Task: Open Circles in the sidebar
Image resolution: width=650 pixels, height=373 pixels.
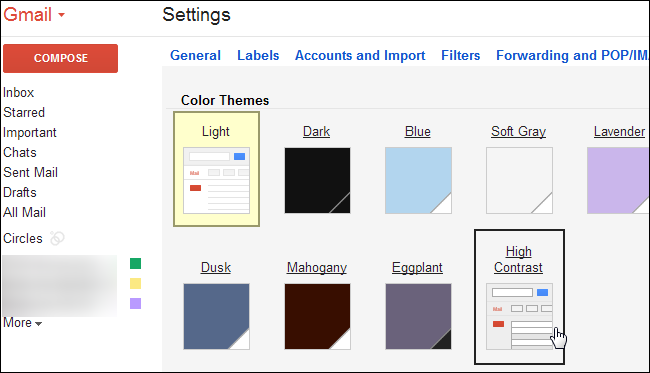Action: click(23, 238)
